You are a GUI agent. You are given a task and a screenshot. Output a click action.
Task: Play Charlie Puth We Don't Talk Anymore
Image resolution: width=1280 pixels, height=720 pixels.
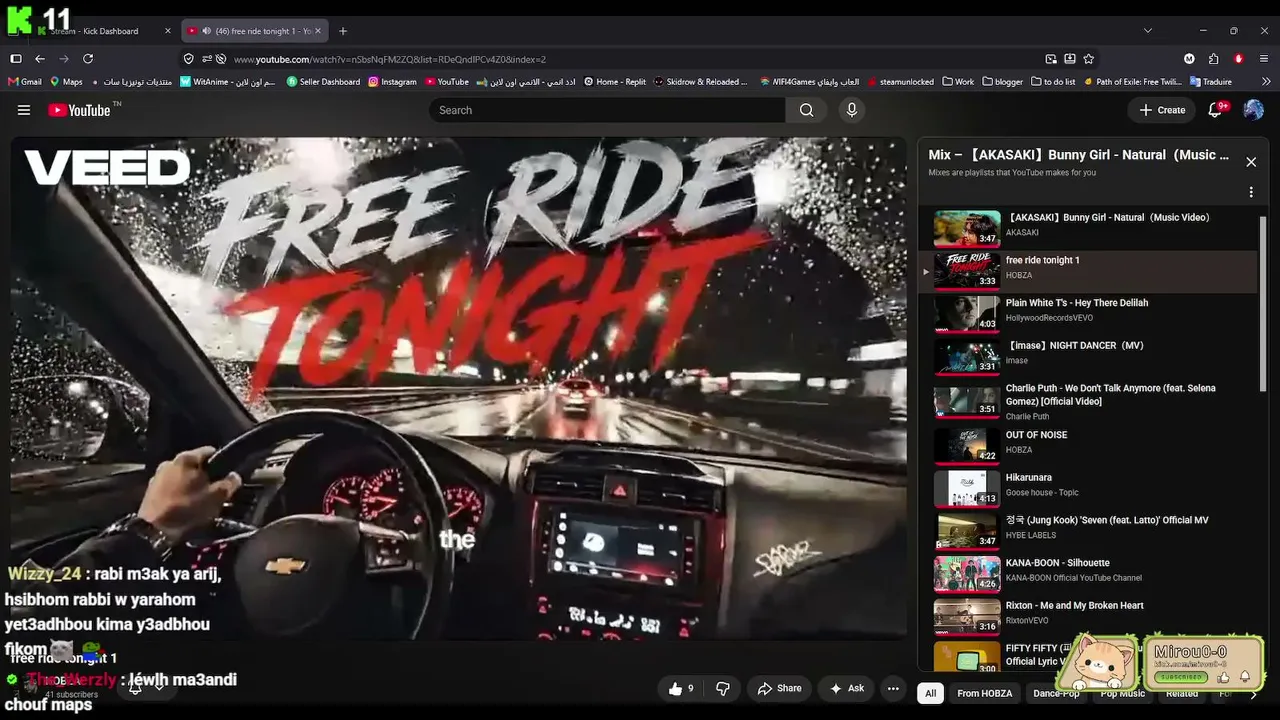(1090, 401)
